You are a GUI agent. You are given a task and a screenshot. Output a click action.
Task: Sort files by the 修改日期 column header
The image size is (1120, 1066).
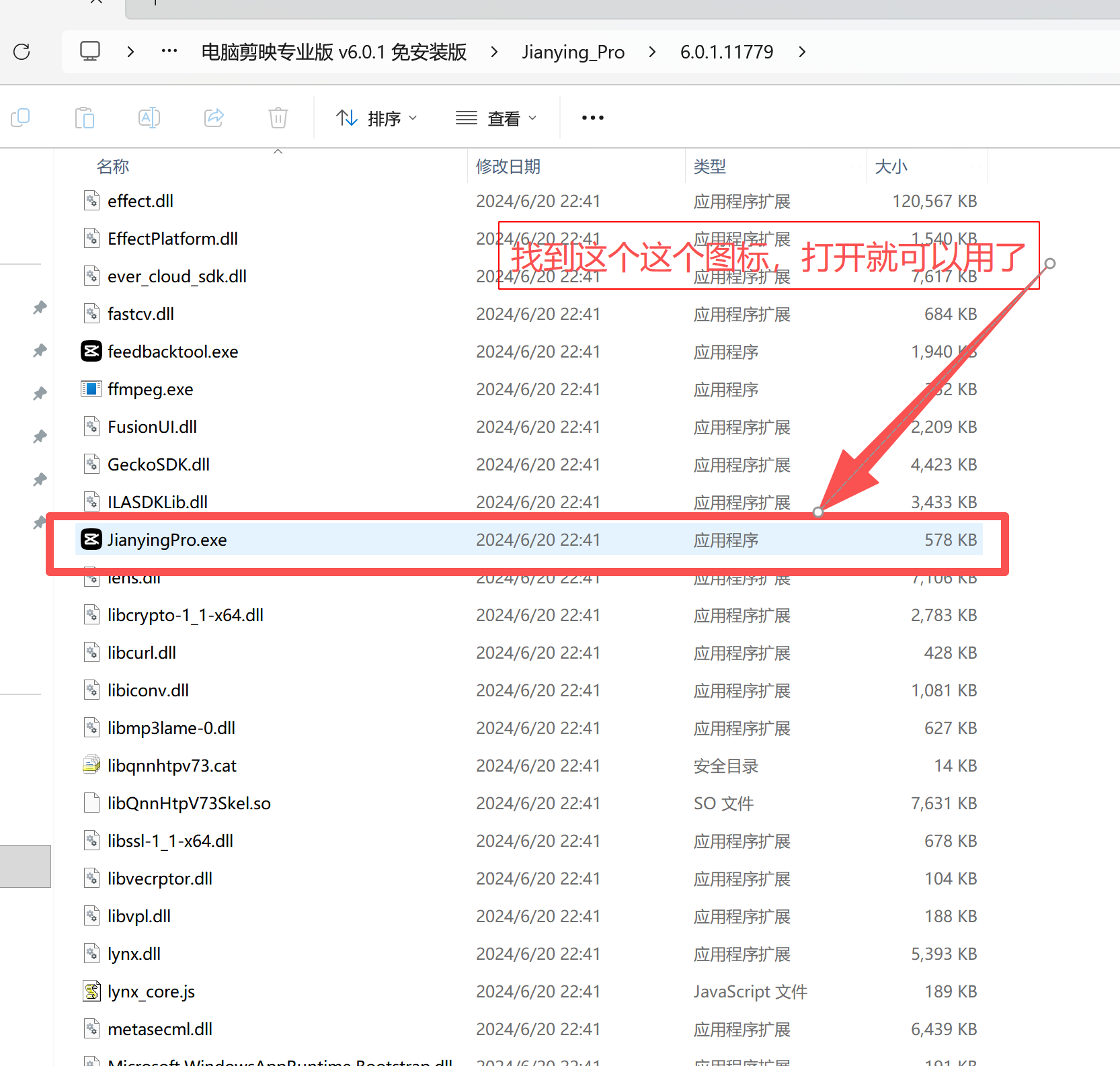coord(508,167)
